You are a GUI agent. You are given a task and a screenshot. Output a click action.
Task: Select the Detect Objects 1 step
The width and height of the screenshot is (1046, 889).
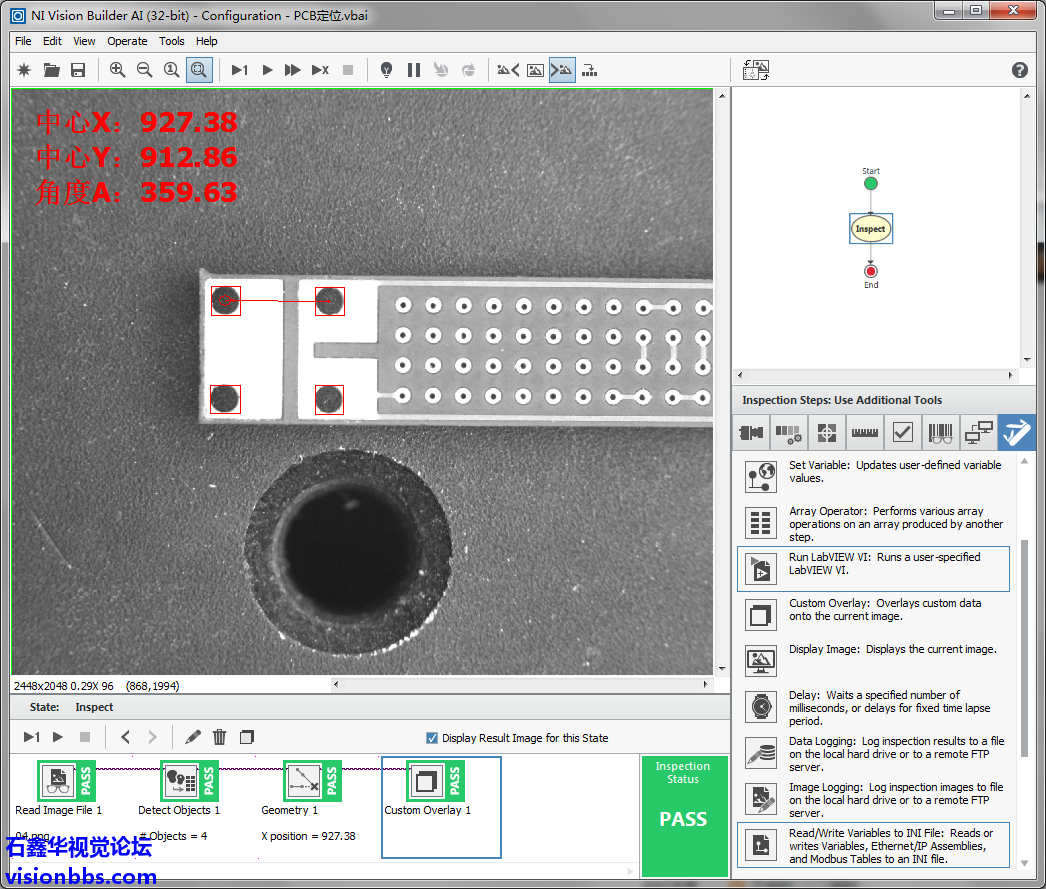coord(179,781)
